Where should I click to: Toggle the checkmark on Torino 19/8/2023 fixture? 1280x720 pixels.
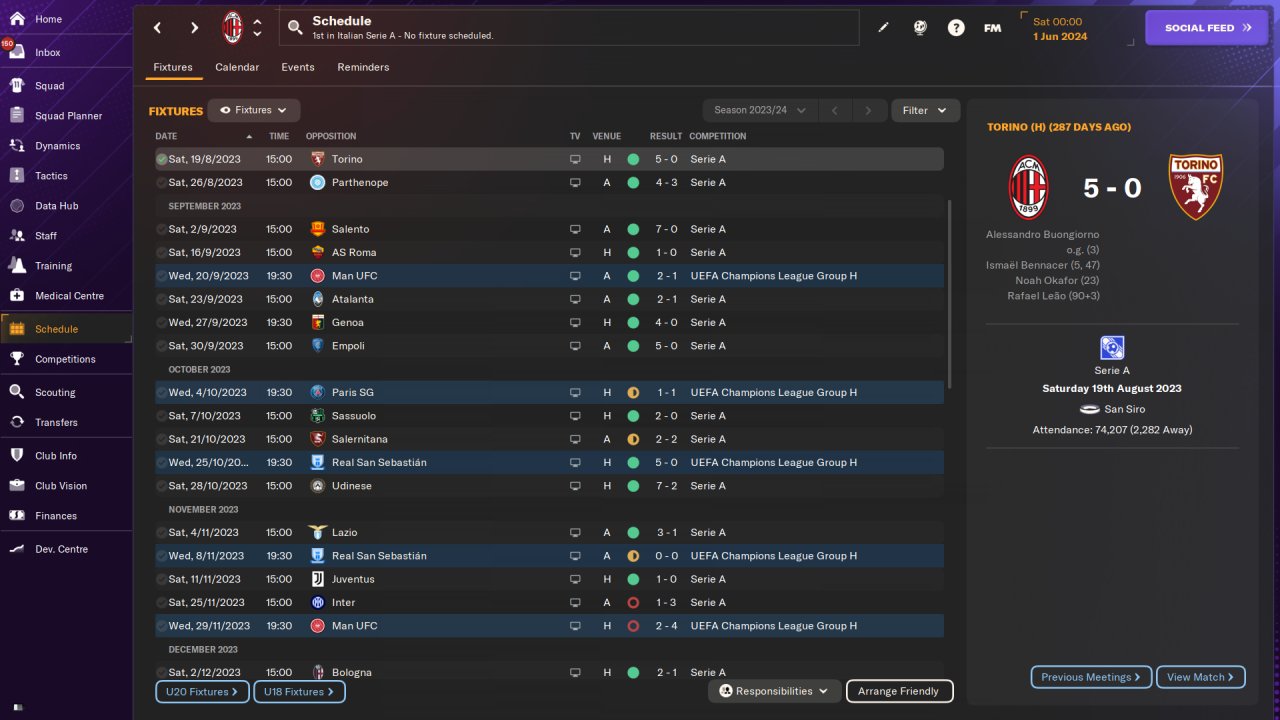pos(161,159)
